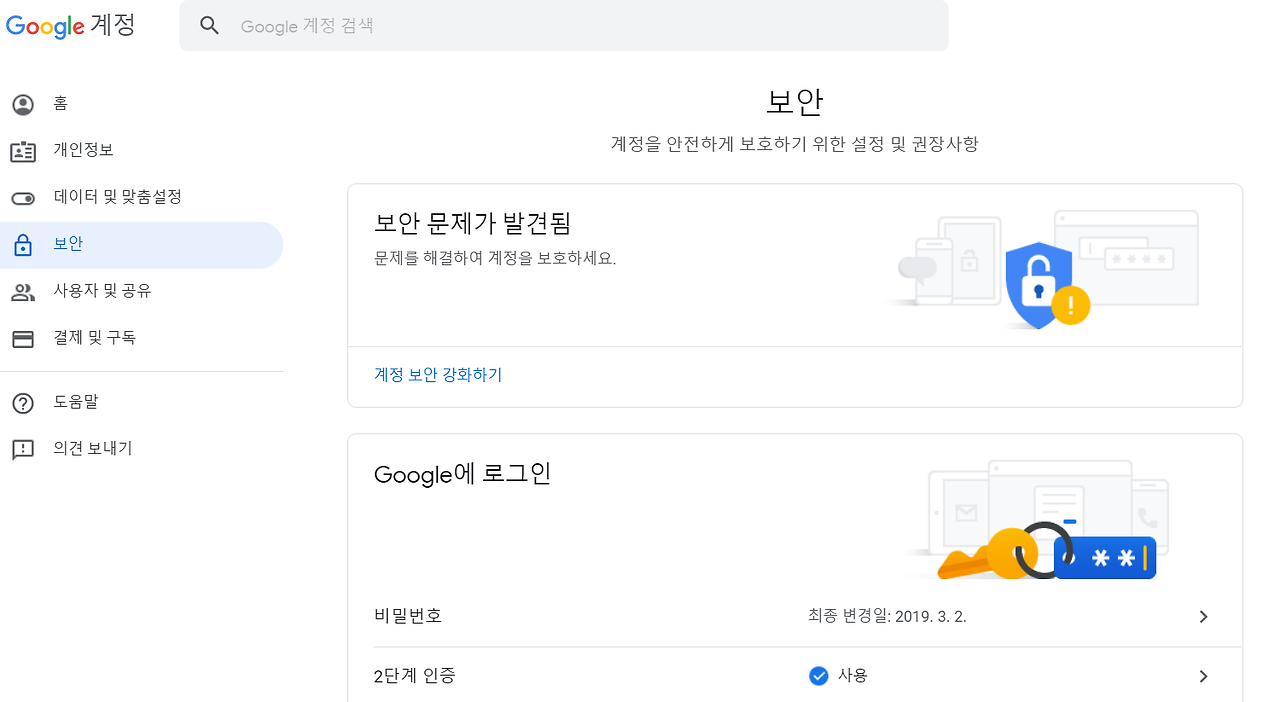Click the search magnifier icon
Screen dimensions: 1280x702
[x=209, y=26]
